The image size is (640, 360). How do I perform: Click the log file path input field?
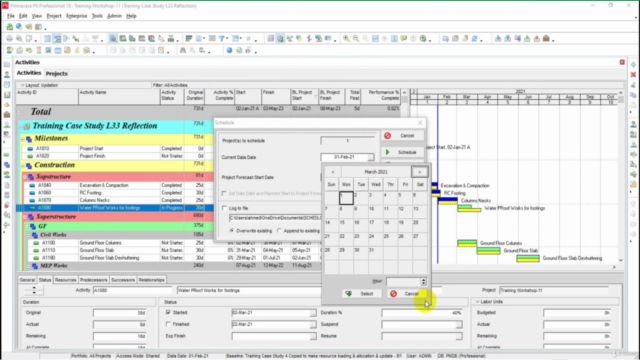pyautogui.click(x=276, y=218)
